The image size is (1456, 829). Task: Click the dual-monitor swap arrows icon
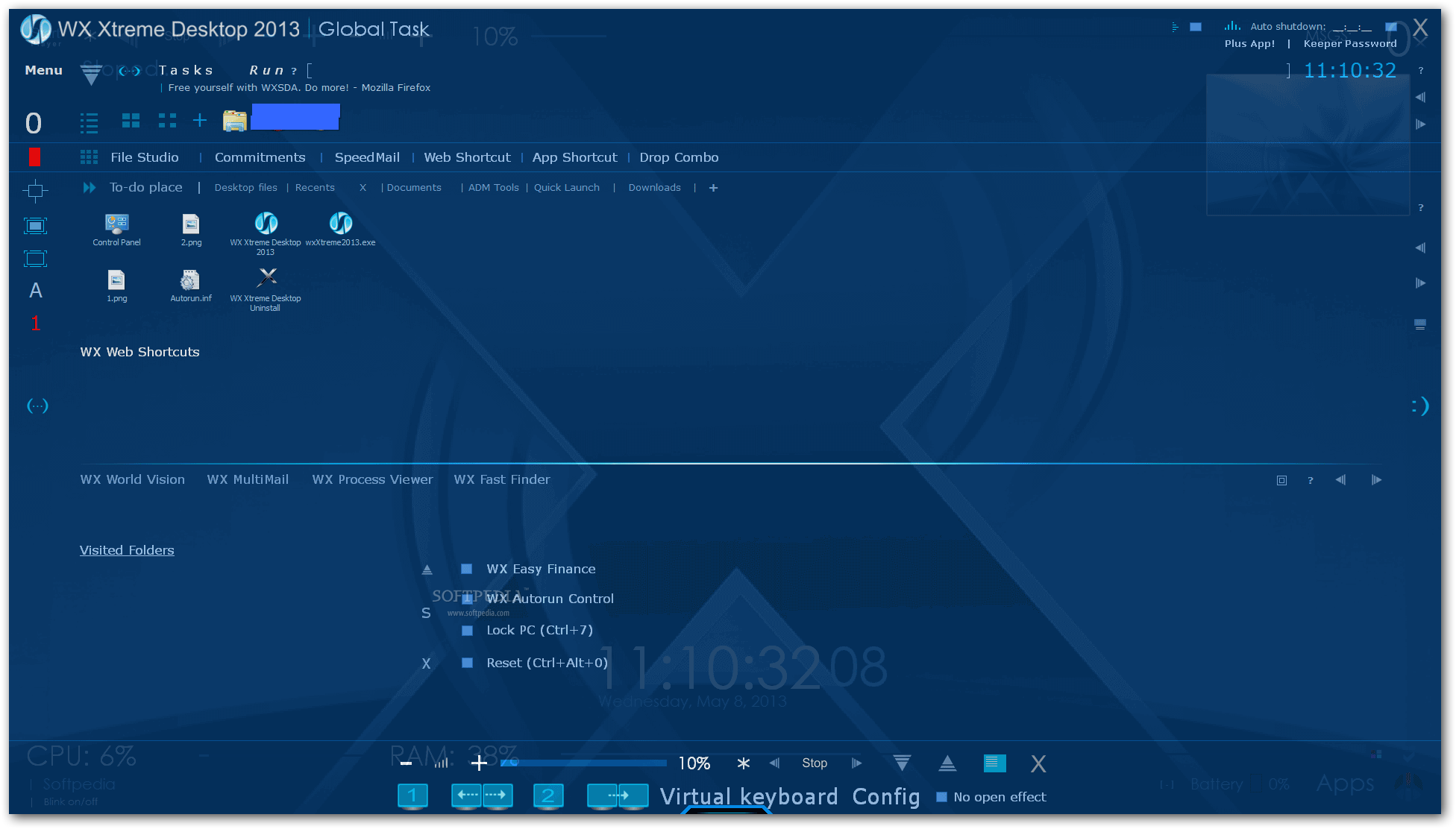(x=482, y=796)
